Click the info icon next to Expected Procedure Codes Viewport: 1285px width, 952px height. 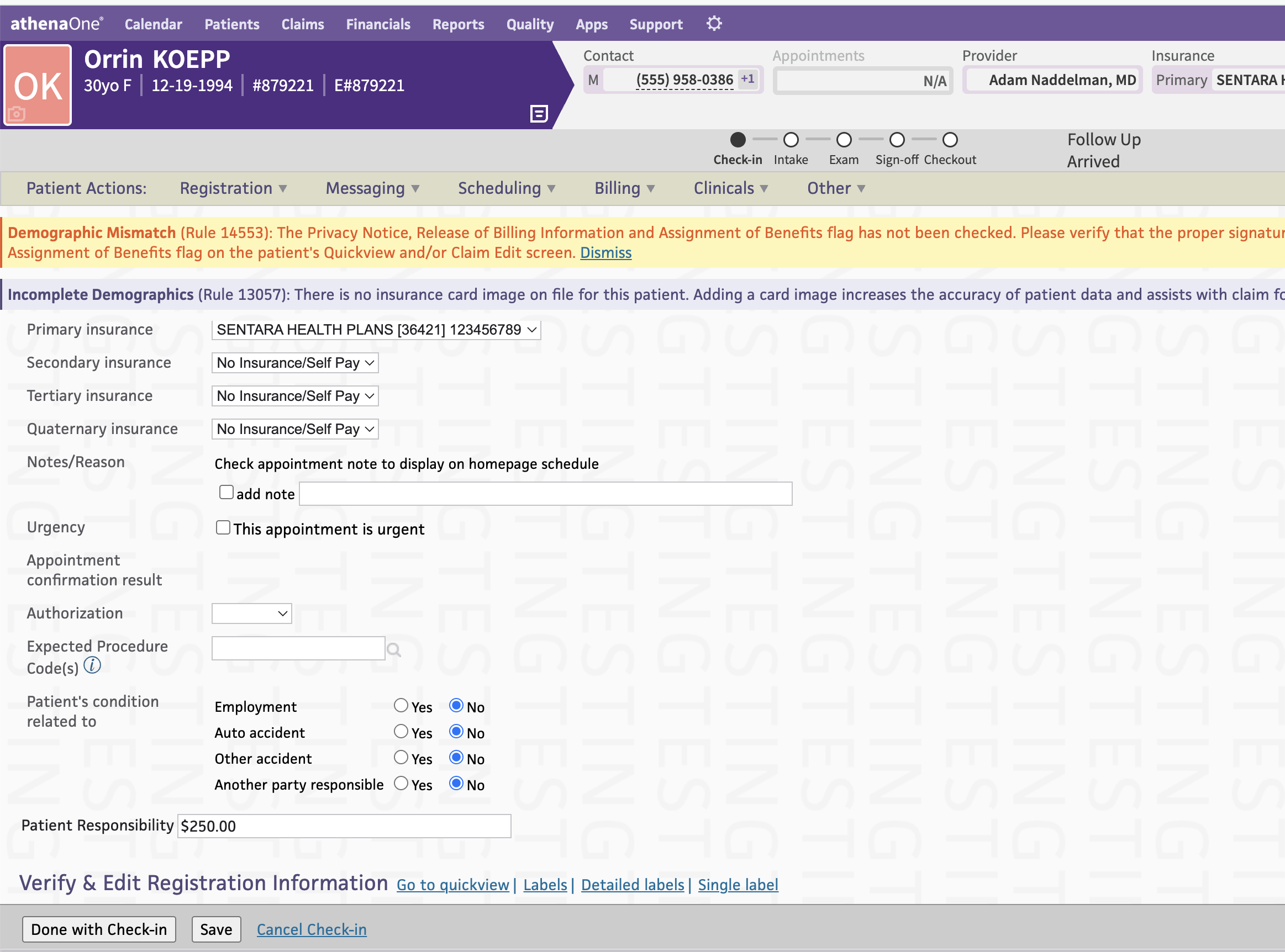(x=92, y=665)
